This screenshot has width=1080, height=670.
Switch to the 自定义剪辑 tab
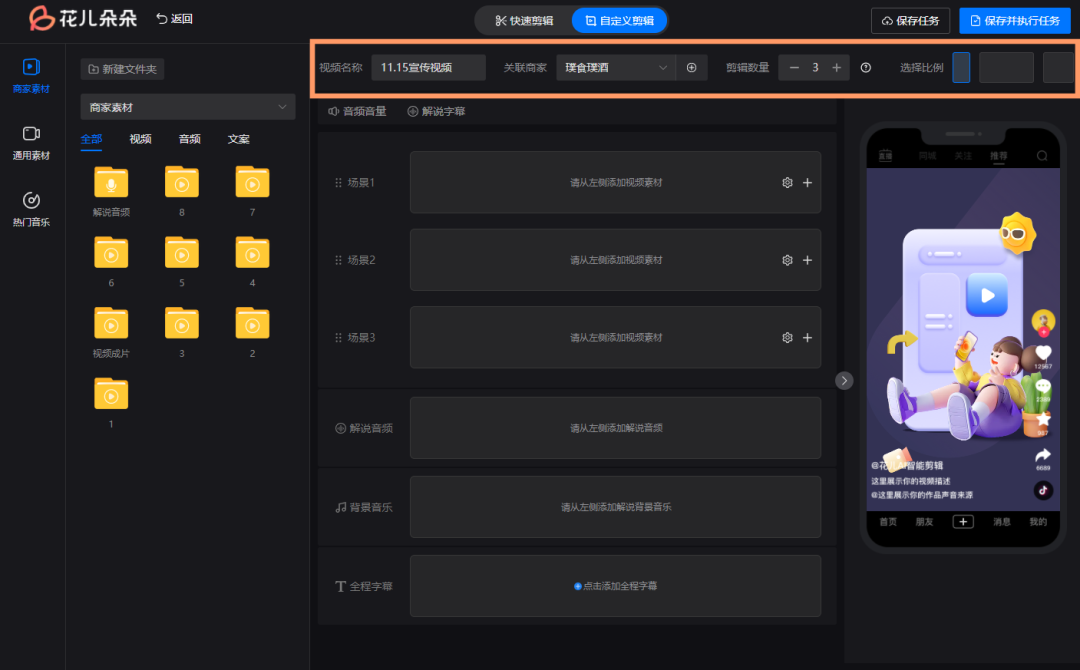[x=620, y=20]
